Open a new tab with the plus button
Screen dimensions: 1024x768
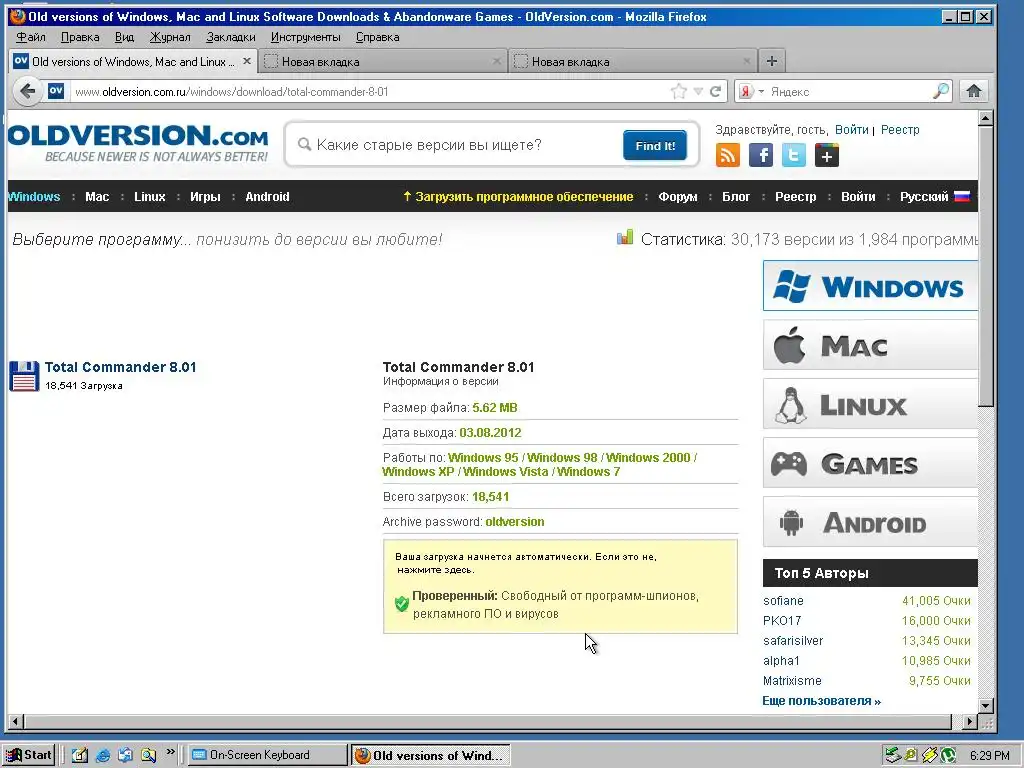(x=771, y=61)
